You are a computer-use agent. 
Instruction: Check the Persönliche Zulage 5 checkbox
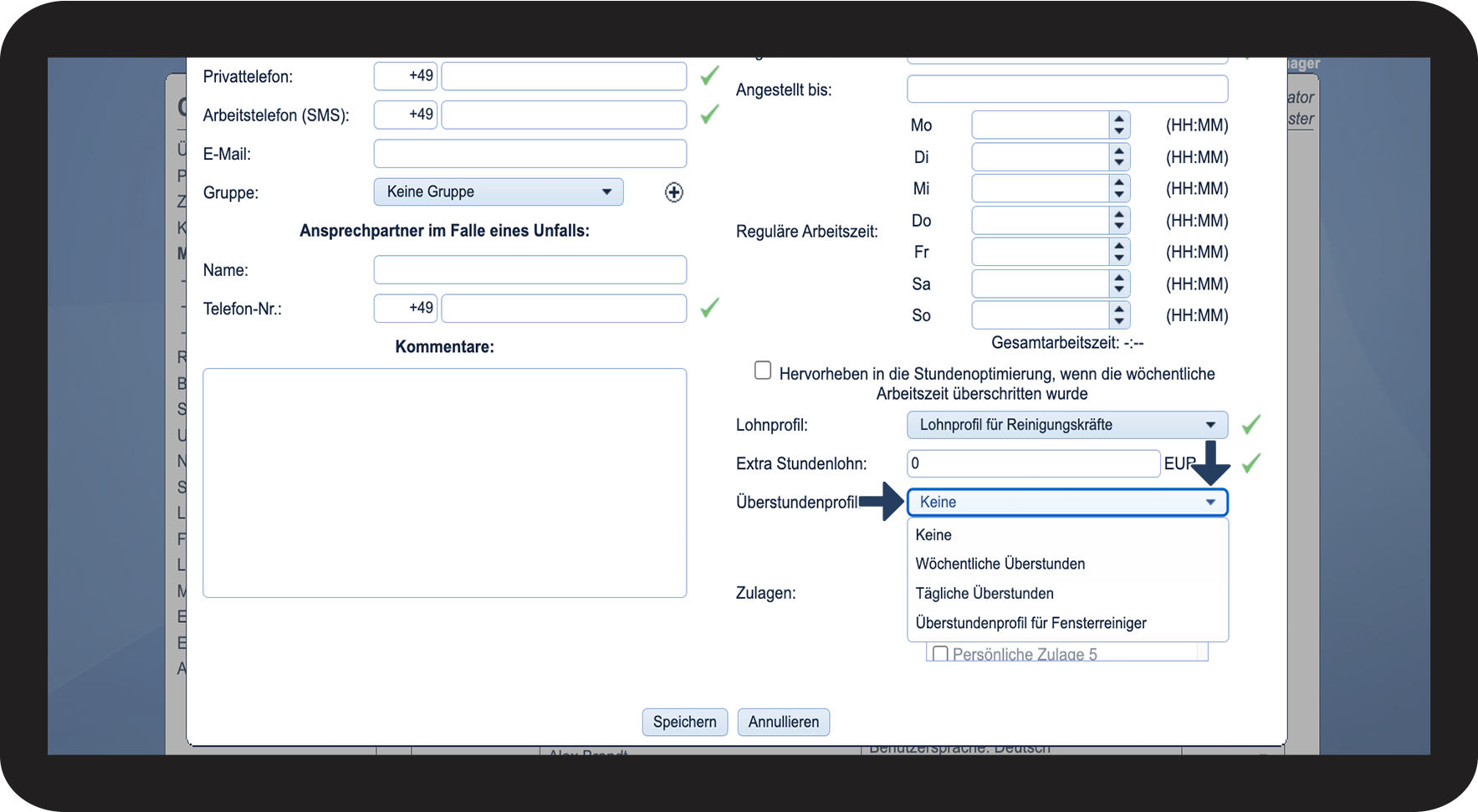[940, 654]
